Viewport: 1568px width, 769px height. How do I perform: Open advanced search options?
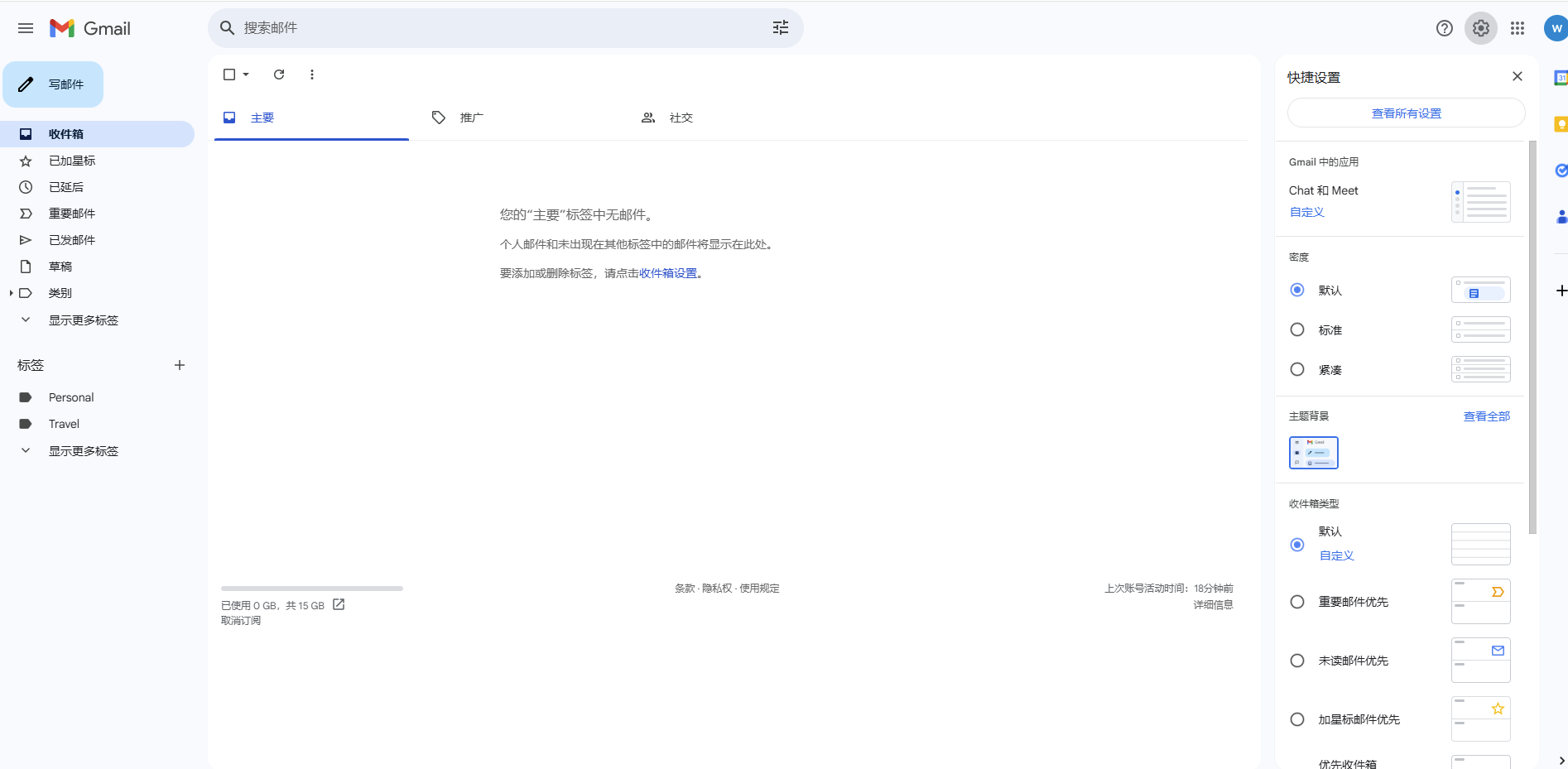tap(779, 27)
